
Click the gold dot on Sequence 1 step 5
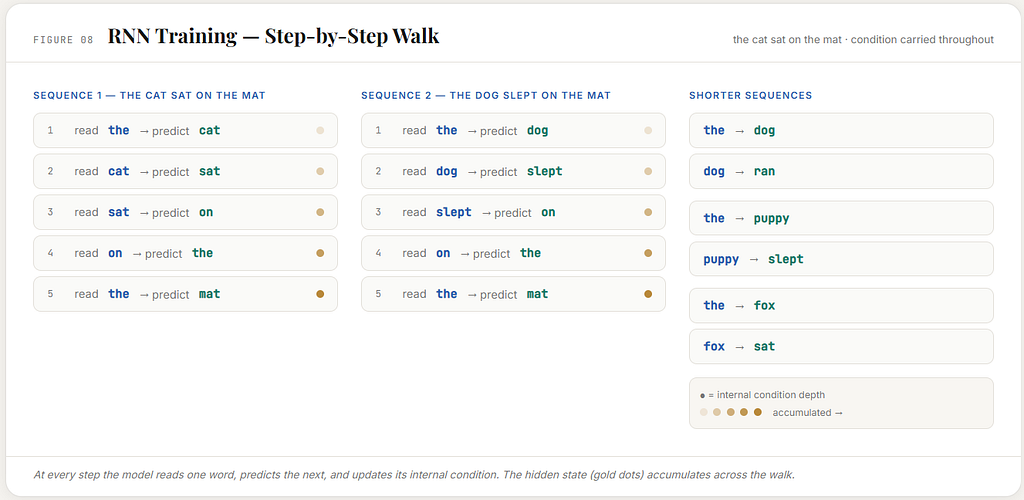coord(320,294)
